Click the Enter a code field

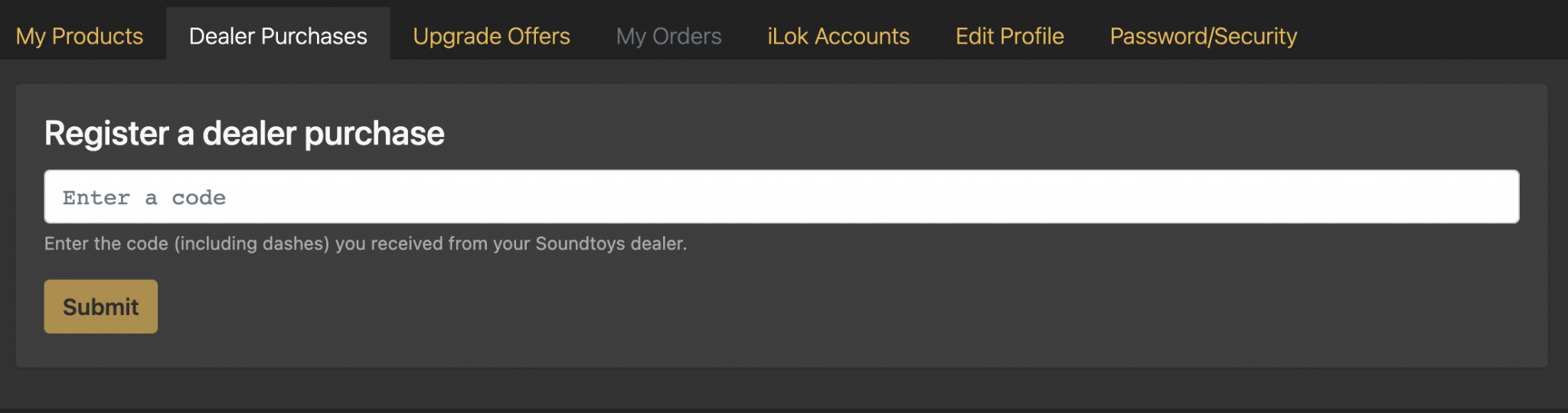click(x=781, y=197)
